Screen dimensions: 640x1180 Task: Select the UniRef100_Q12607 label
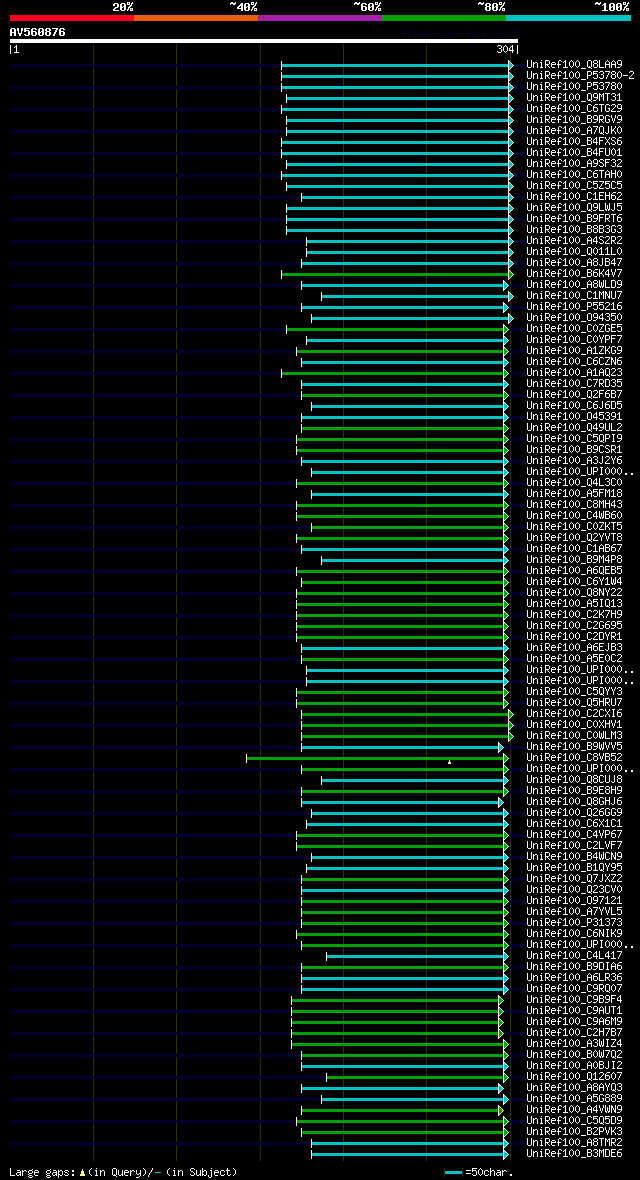[574, 1075]
